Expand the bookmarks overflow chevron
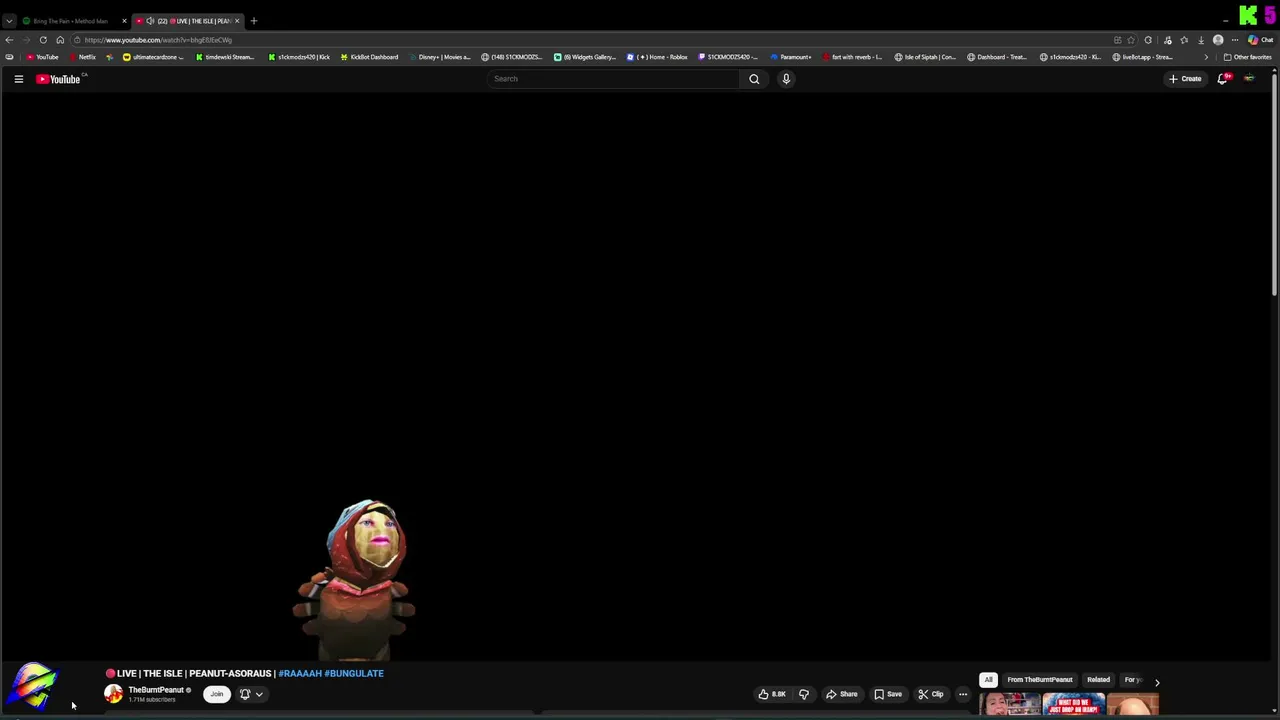Viewport: 1280px width, 720px height. point(1206,57)
